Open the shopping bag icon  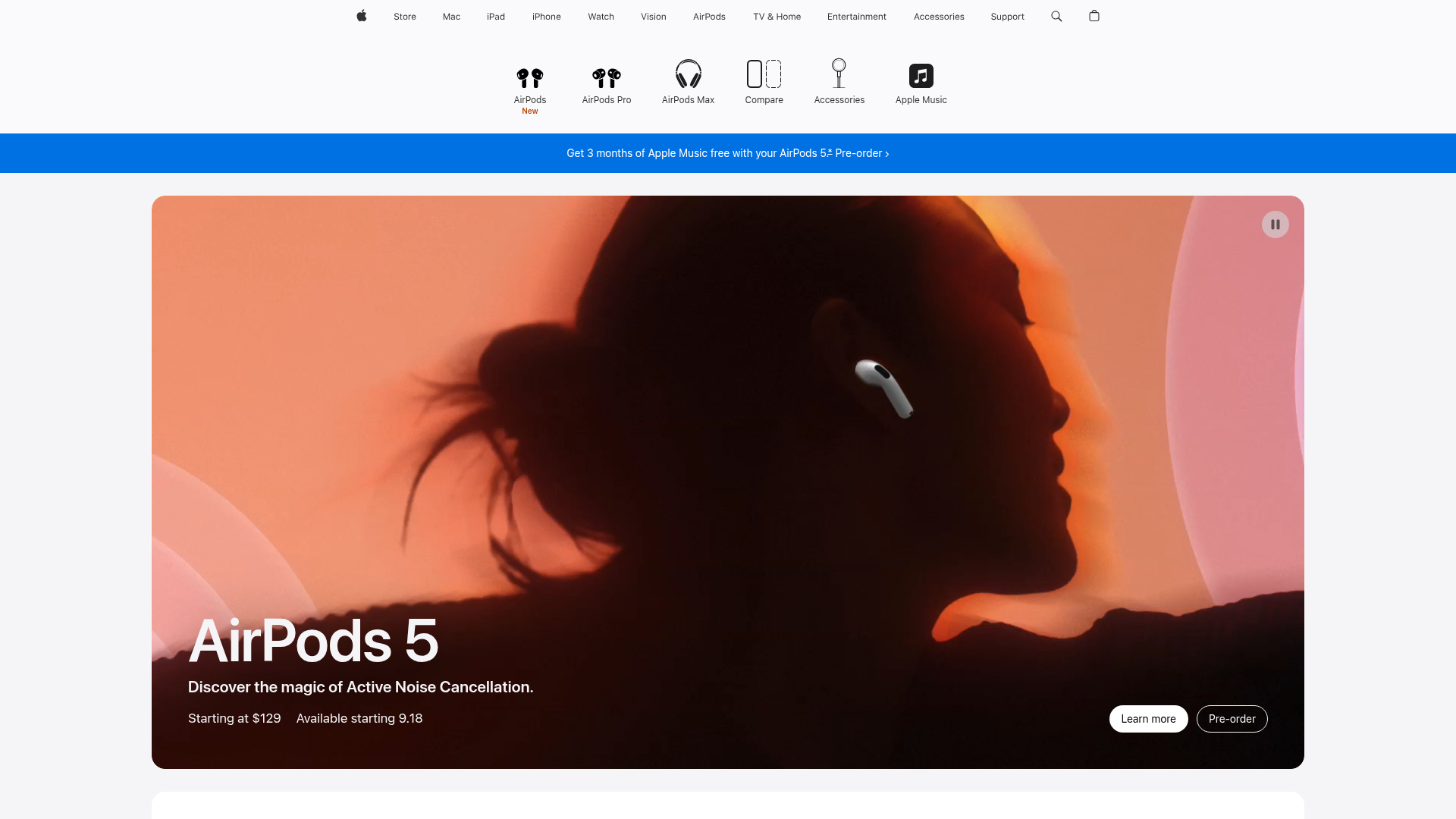click(x=1094, y=16)
